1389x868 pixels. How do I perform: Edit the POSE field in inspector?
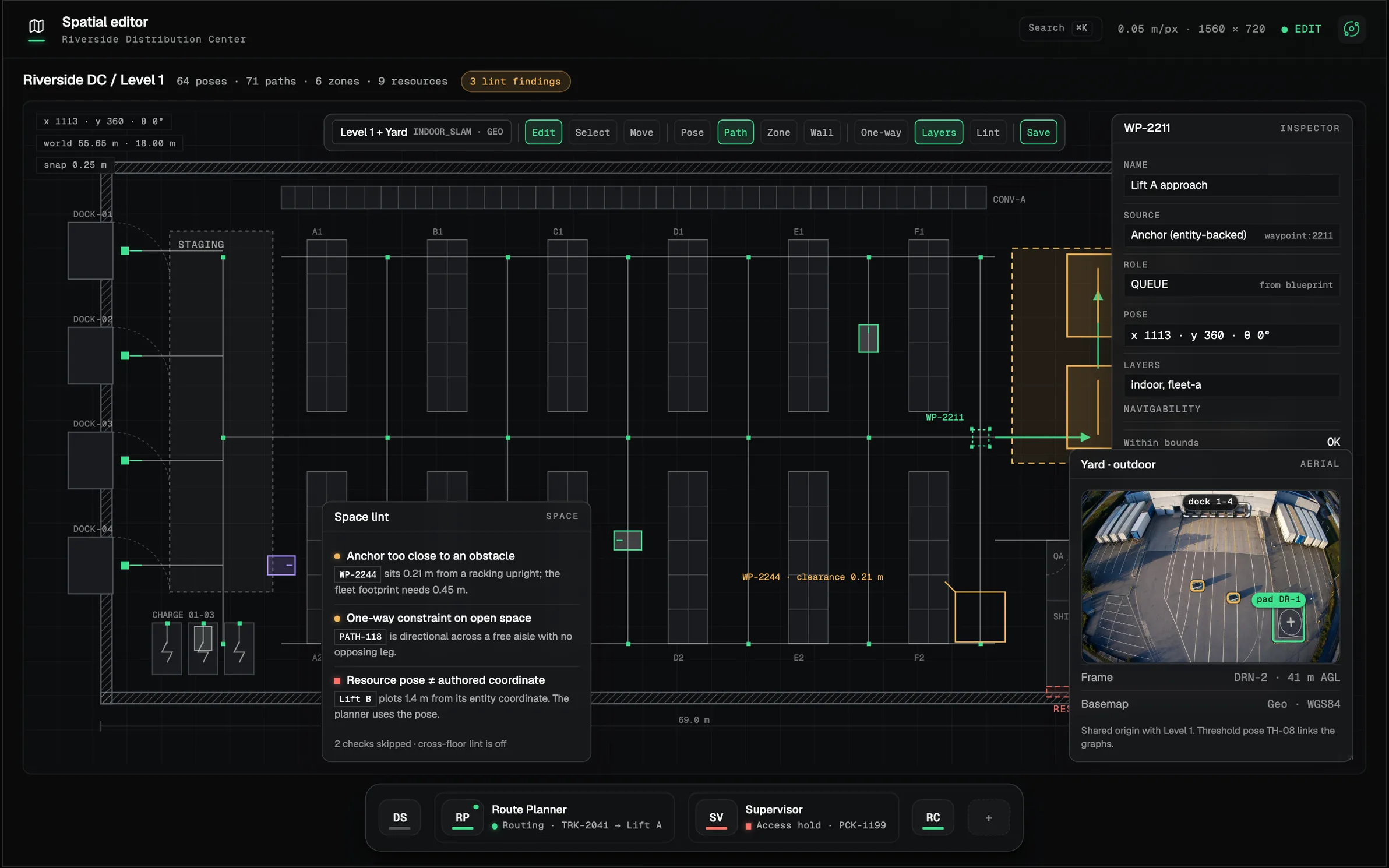1231,336
